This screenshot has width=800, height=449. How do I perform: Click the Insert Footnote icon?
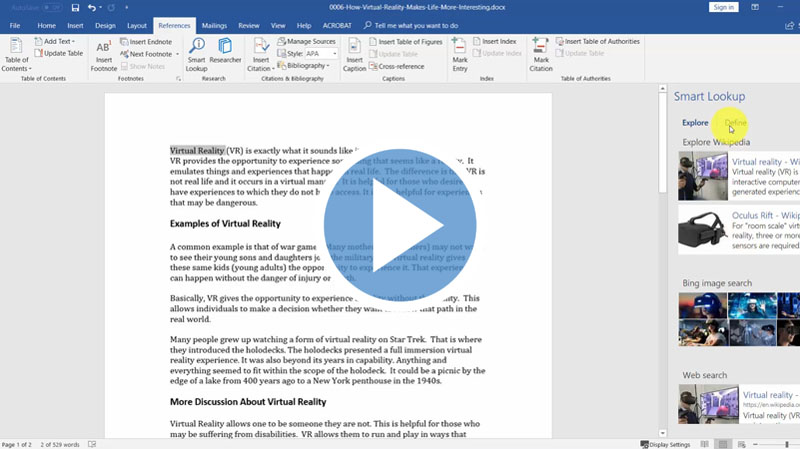tap(103, 54)
